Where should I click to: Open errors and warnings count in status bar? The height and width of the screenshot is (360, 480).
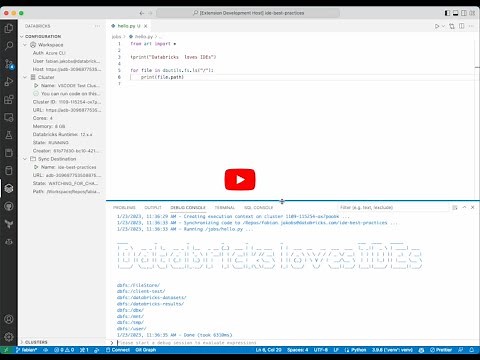pyautogui.click(x=64, y=350)
